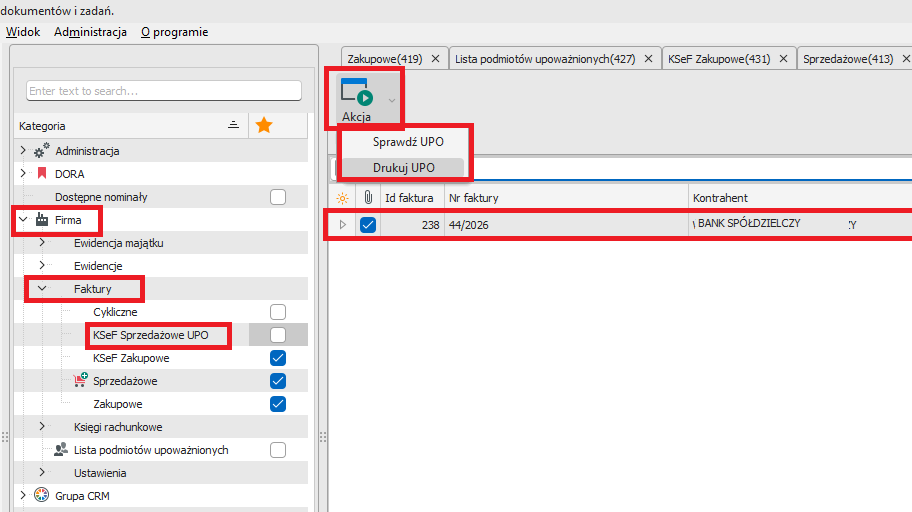Screen dimensions: 912x512
Task: Uncheck the KSeF Zakupowe checkbox
Action: coord(278,358)
